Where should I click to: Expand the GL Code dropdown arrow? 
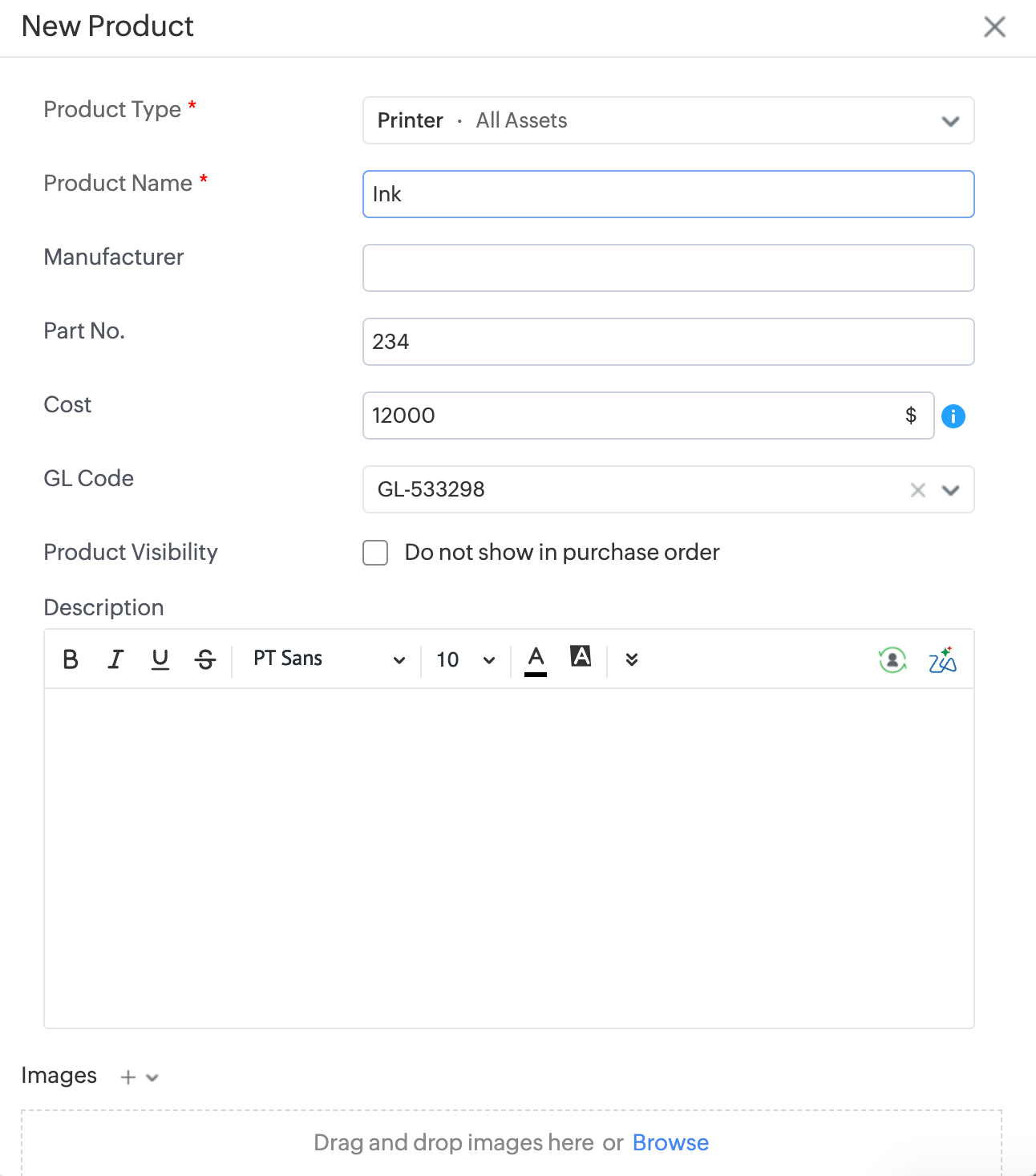(951, 490)
